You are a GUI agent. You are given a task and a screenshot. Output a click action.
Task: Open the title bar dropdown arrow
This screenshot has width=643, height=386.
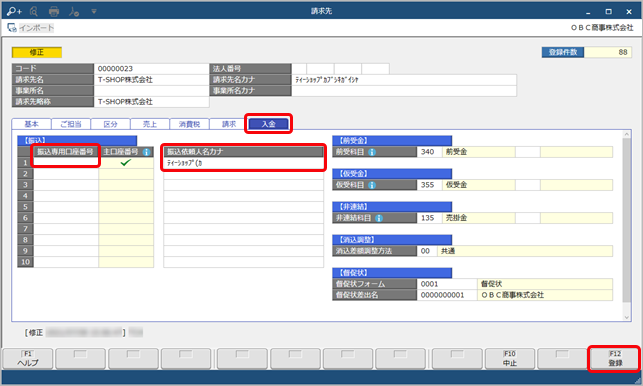[94, 11]
